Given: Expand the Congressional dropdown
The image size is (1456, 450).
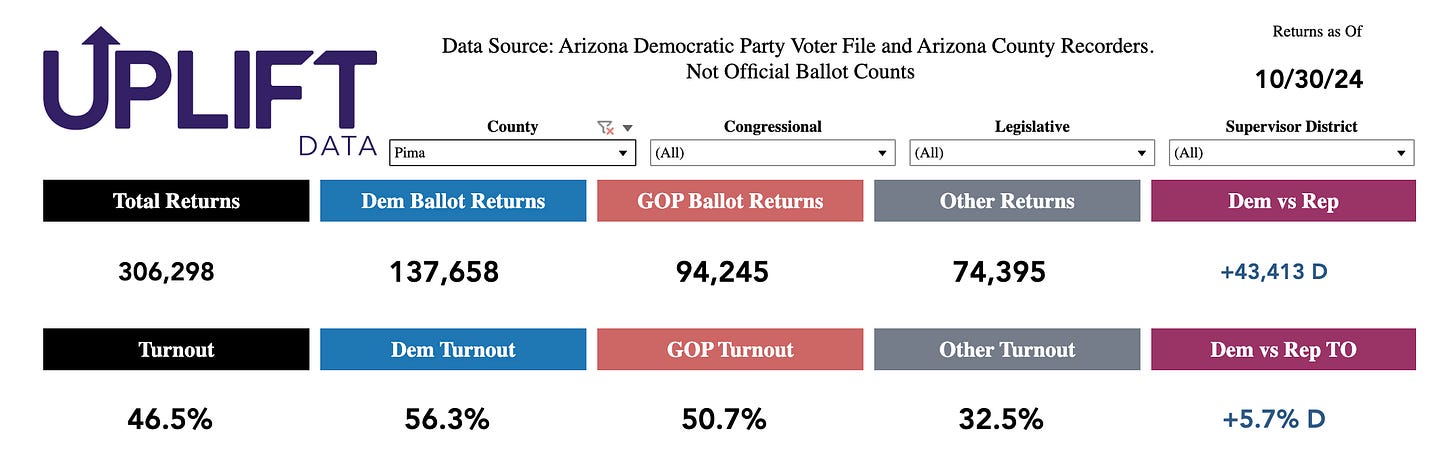Looking at the screenshot, I should click(x=773, y=153).
